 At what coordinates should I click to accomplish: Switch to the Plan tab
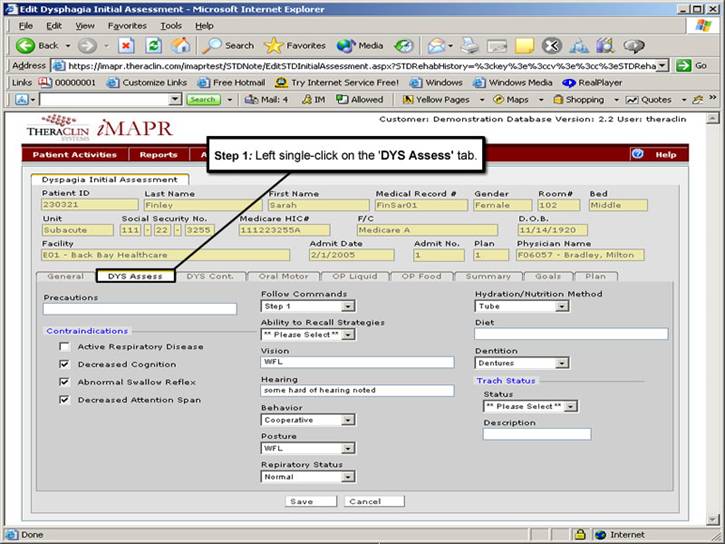pyautogui.click(x=596, y=276)
